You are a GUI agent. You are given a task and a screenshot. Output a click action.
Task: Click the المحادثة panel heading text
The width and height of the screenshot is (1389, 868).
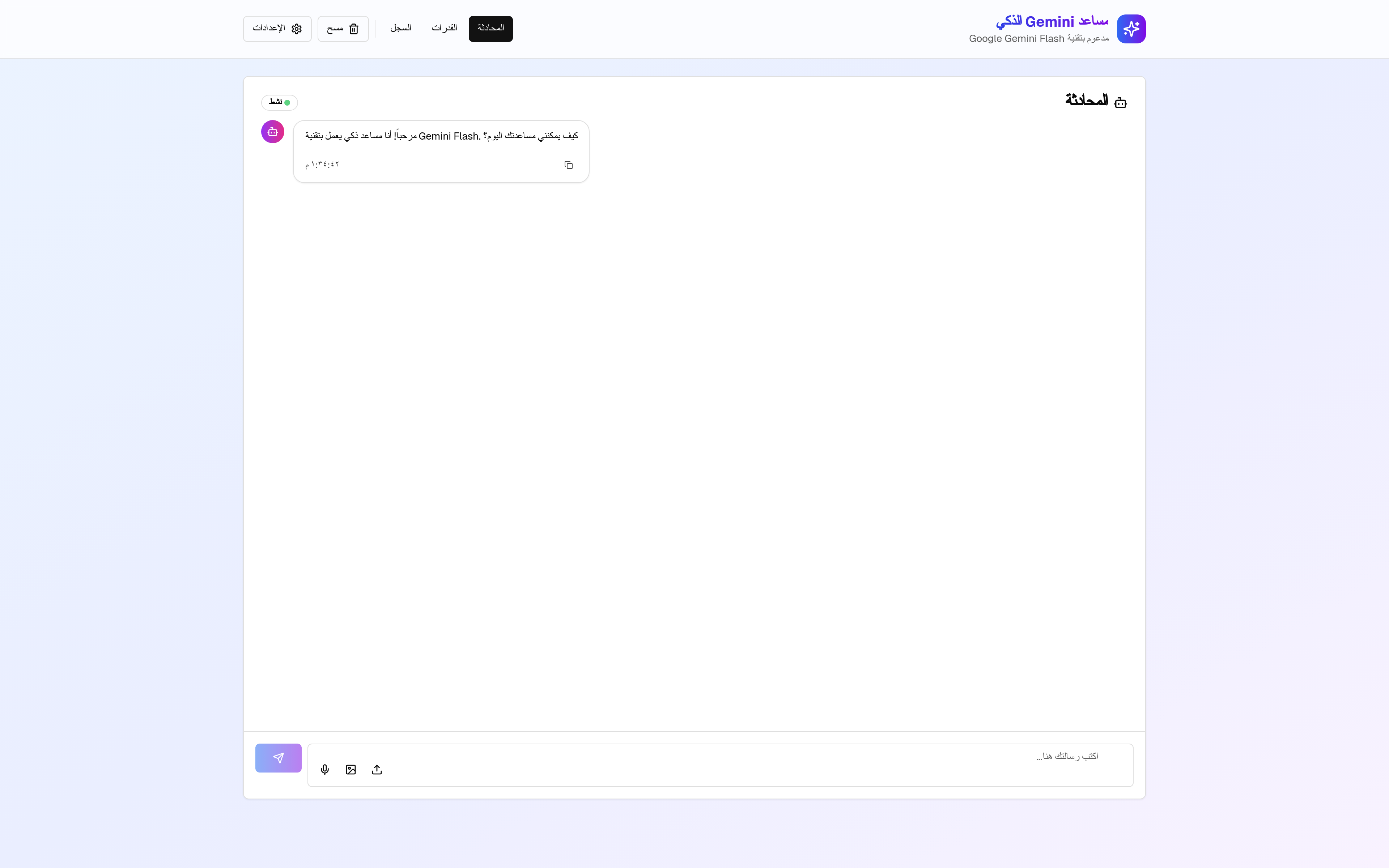pos(1087,101)
